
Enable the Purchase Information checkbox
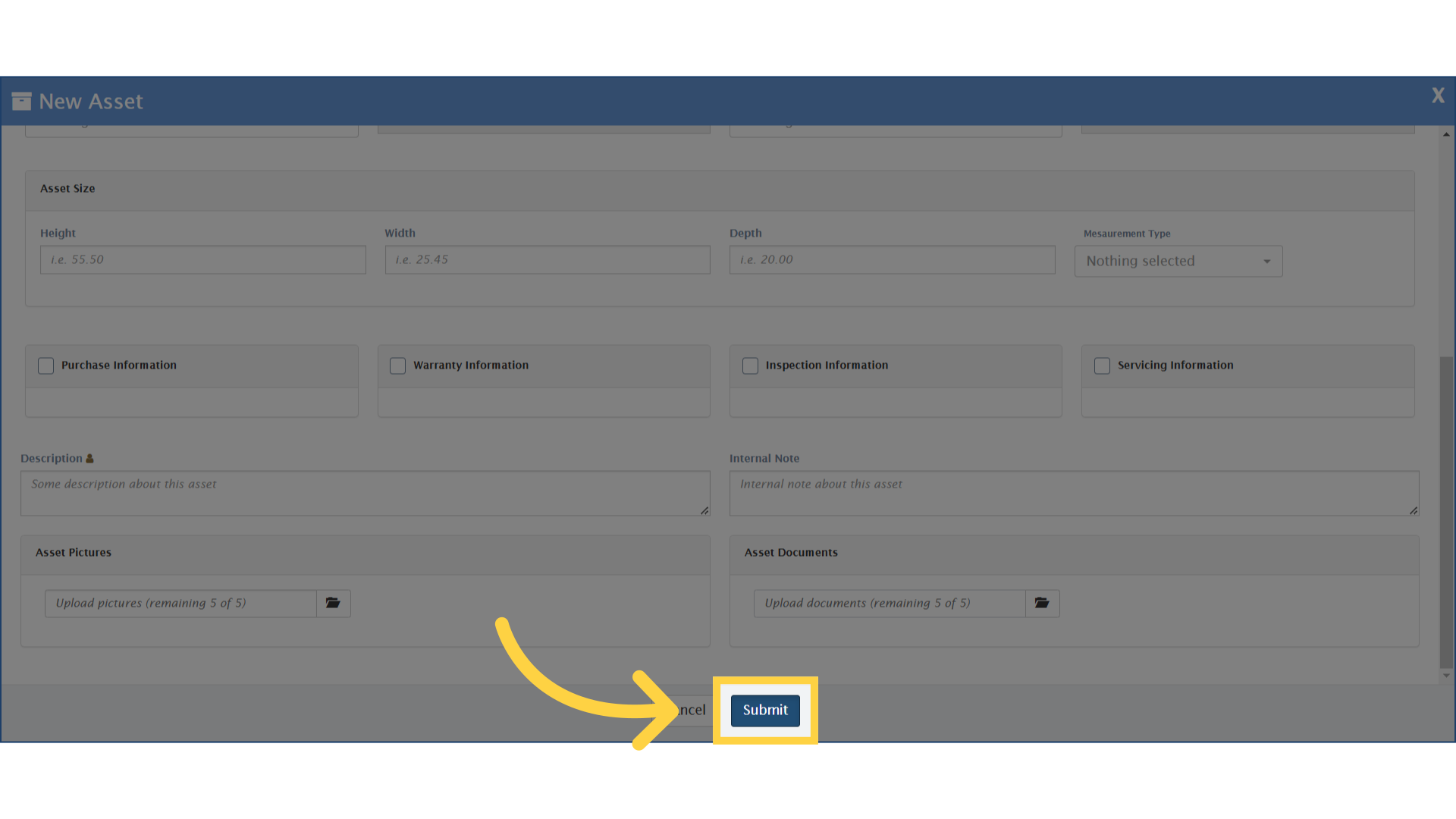[x=45, y=366]
